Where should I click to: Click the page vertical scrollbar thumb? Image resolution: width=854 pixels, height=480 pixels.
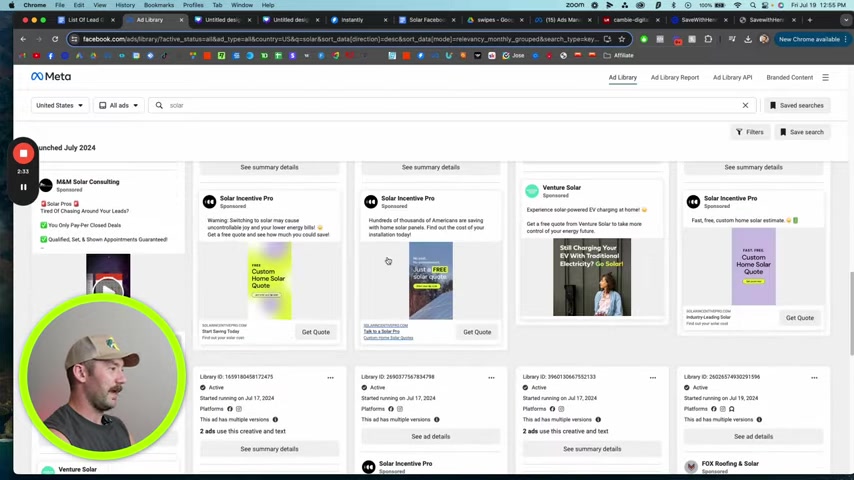(x=850, y=312)
